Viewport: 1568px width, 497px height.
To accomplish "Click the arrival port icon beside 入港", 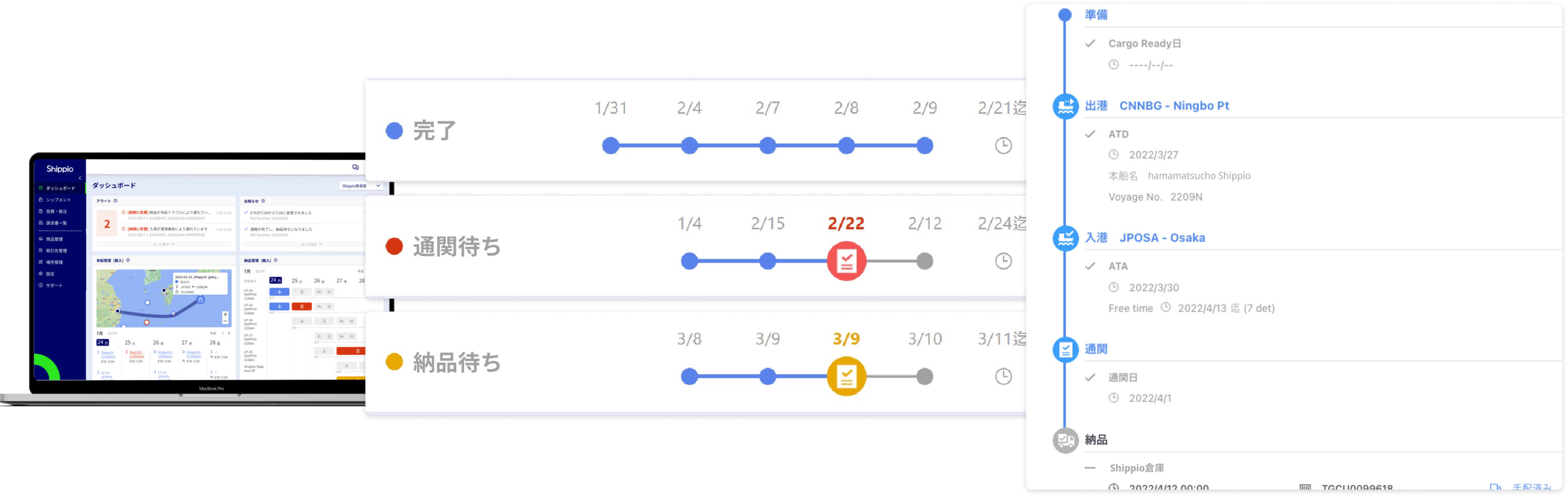I will coord(1065,238).
